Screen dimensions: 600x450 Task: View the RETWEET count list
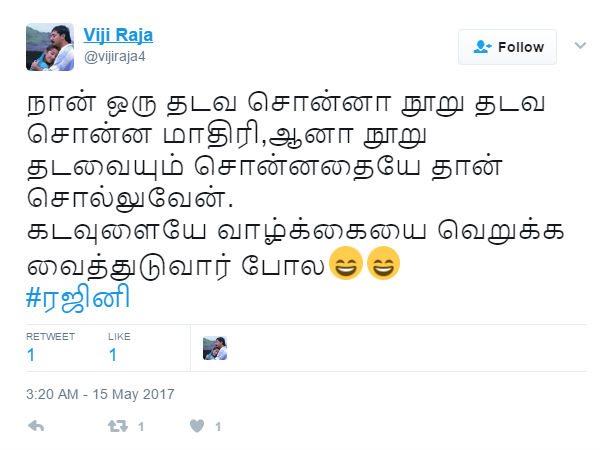50,347
